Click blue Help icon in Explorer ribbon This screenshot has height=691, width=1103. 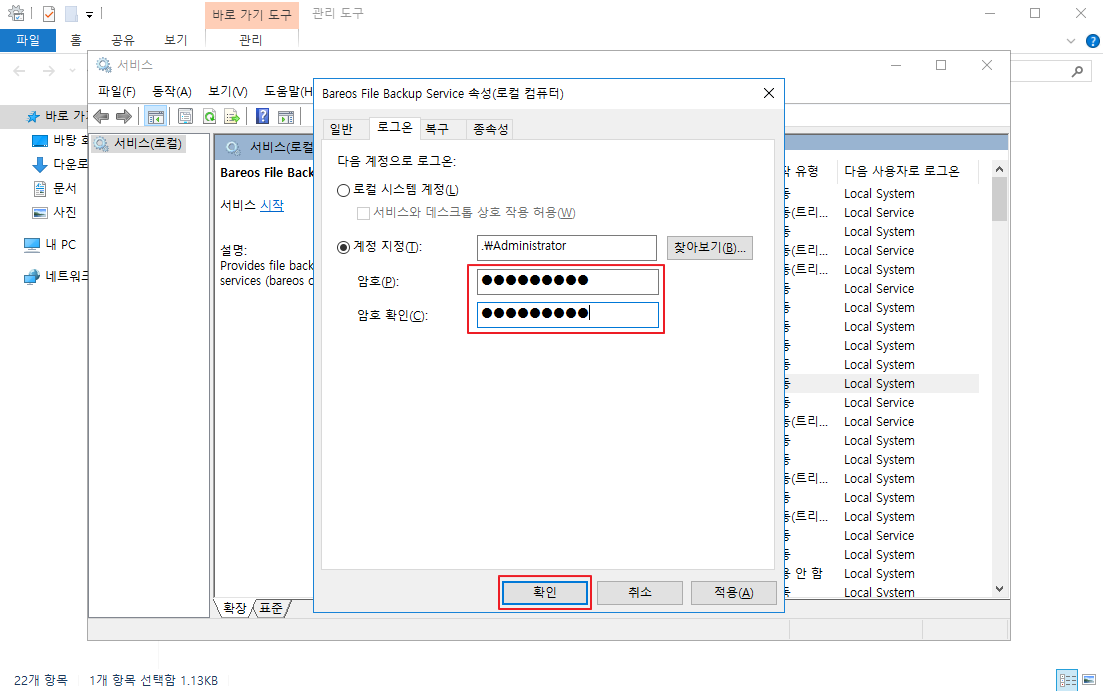click(1092, 41)
